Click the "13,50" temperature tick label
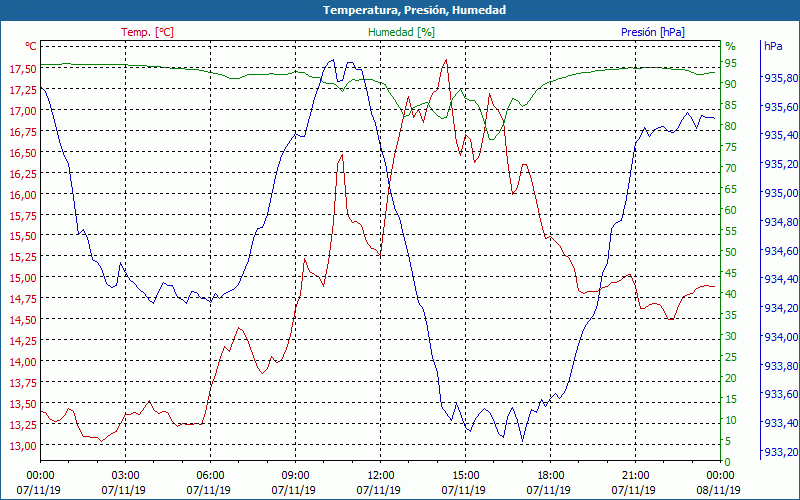The height and width of the screenshot is (500, 800). tap(23, 404)
